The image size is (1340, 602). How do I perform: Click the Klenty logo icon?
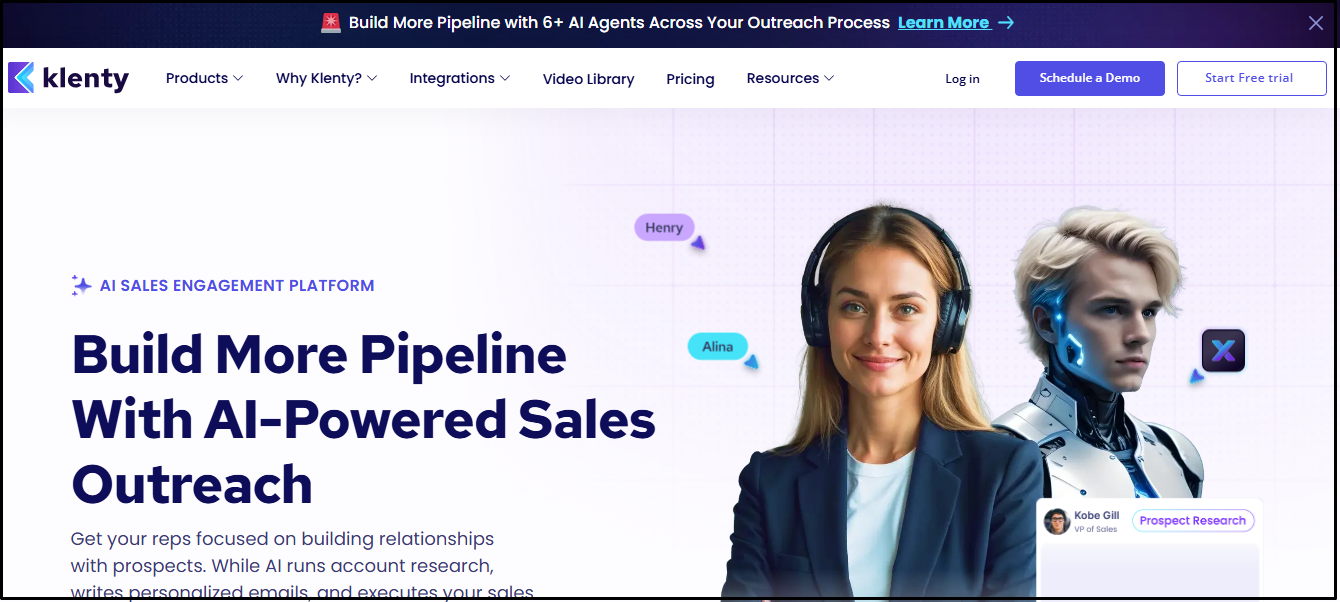pos(21,78)
